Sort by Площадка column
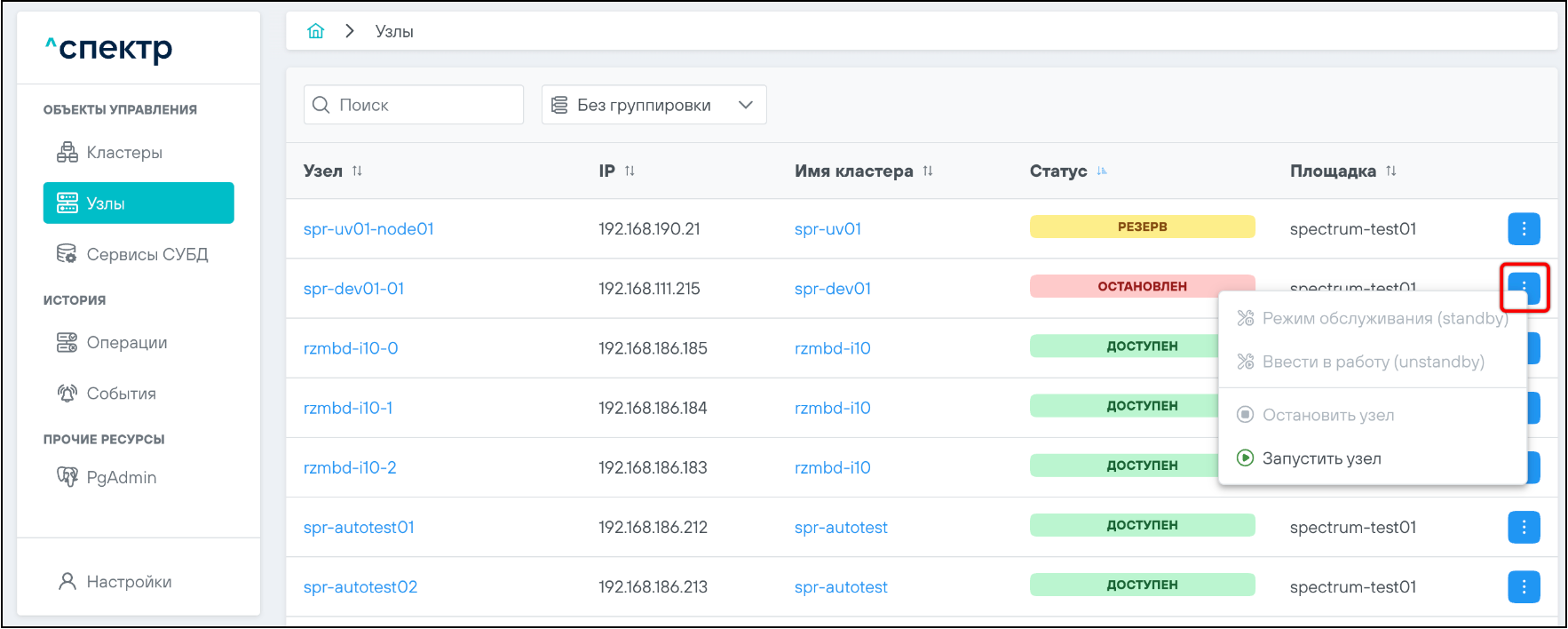This screenshot has height=629, width=1568. 1391,171
